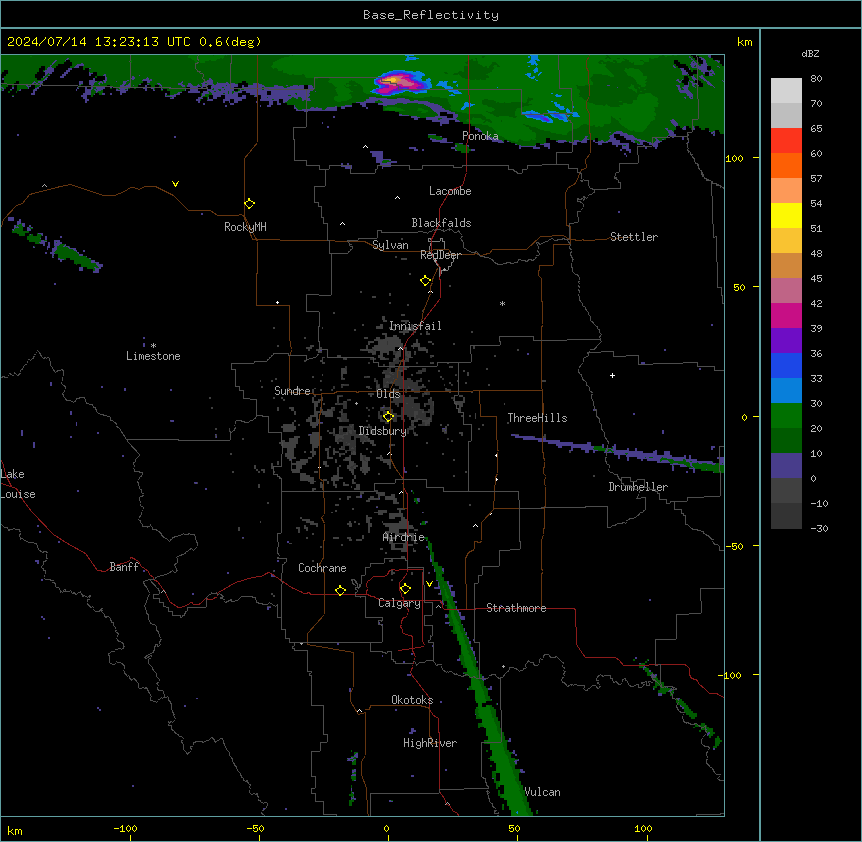This screenshot has height=842, width=862.
Task: Click the ThreeHills label
Action: 537,418
